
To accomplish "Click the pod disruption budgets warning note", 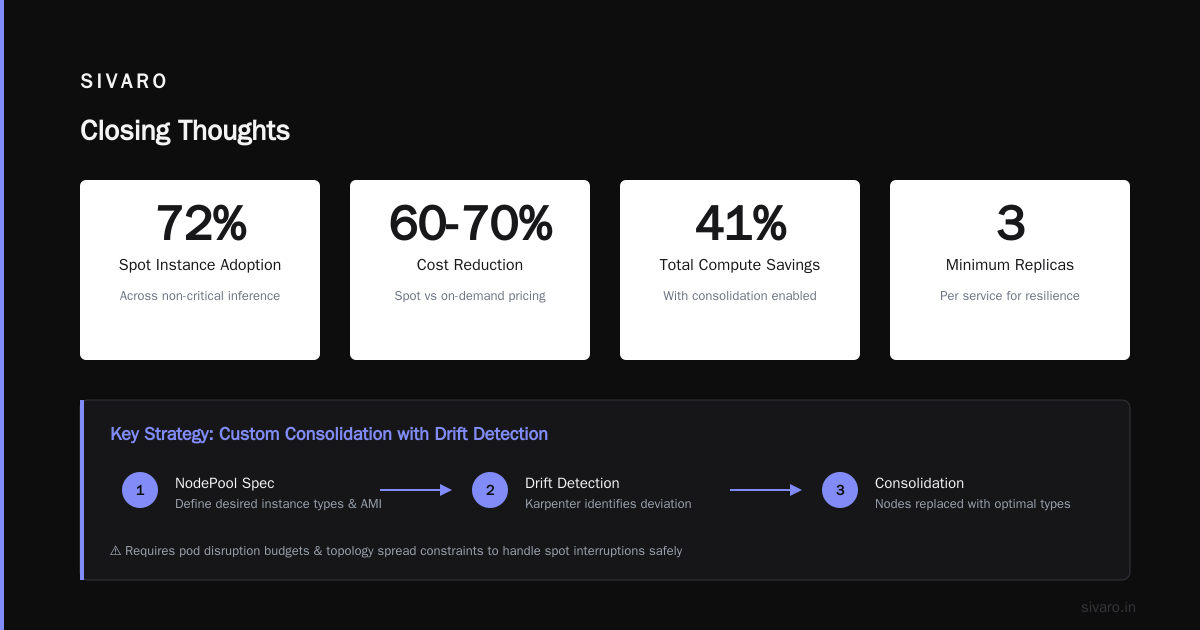I will click(x=397, y=551).
